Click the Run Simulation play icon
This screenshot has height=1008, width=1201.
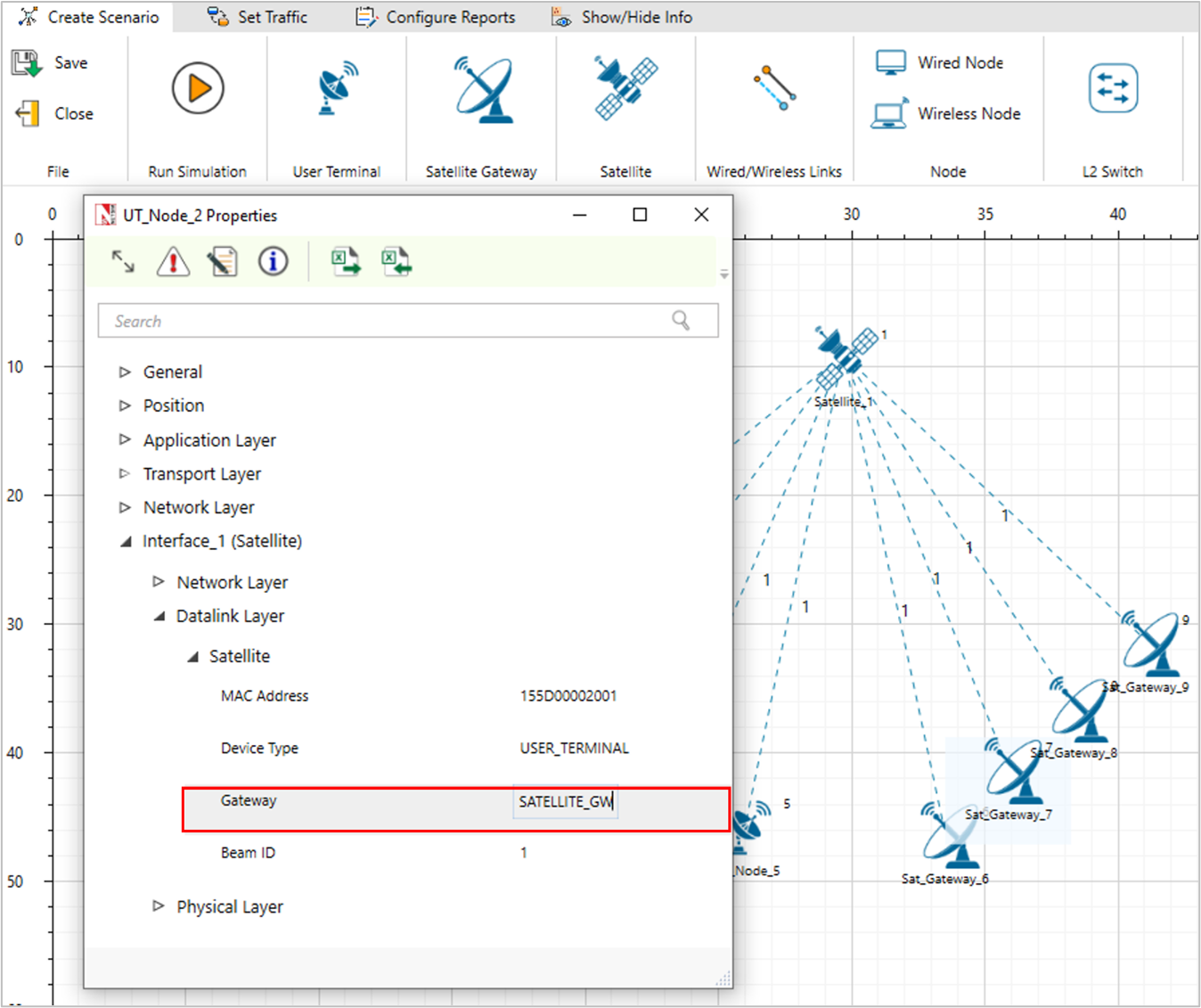pos(197,88)
